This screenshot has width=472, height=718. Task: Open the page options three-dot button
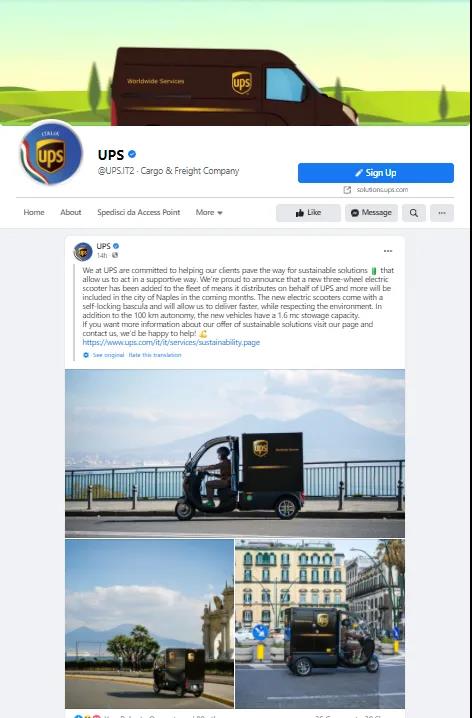442,213
